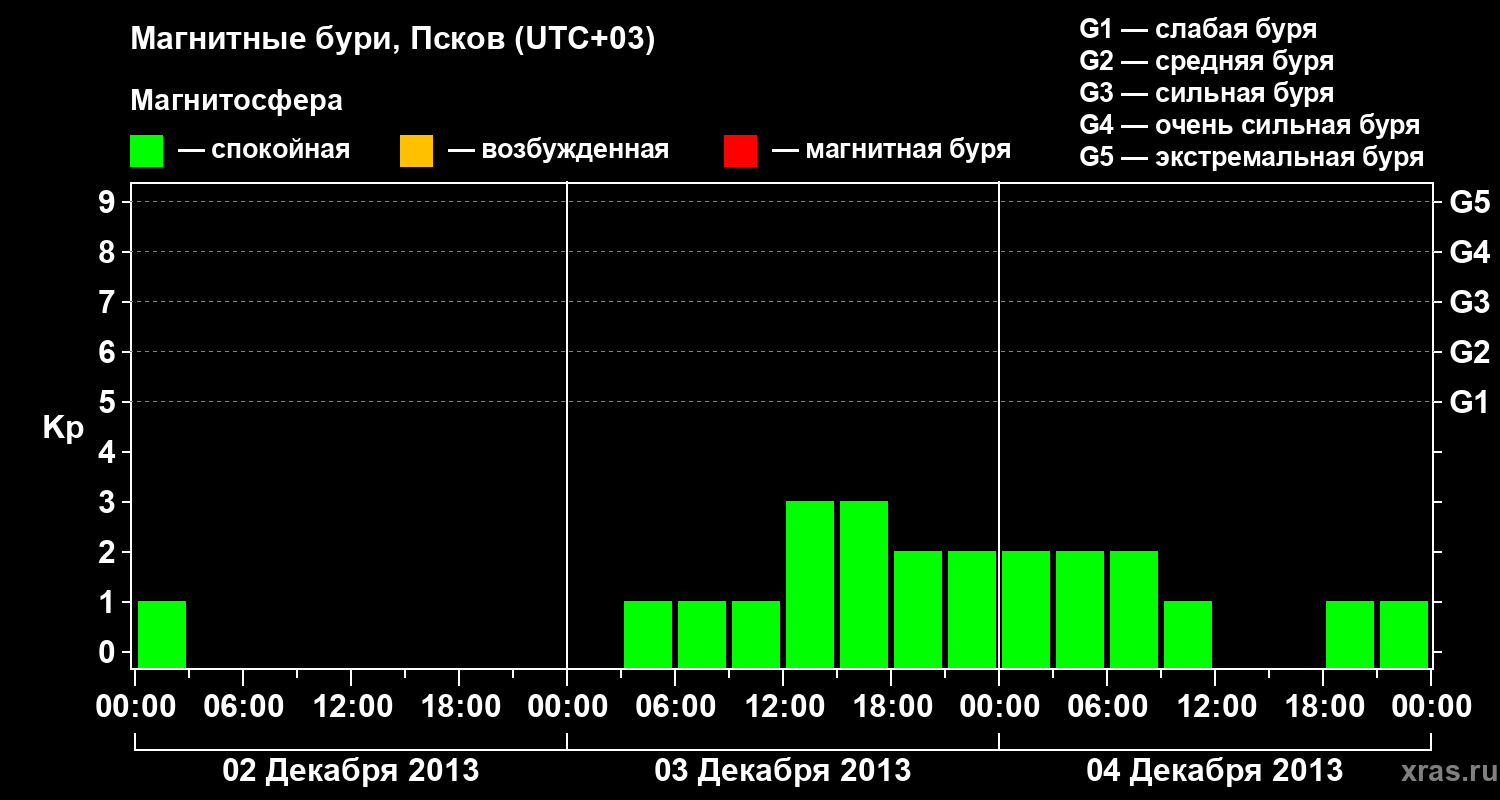Click the 09:00–12:00 bar on 04 Декабря
Screen dimensions: 1500x800
[x=1188, y=634]
